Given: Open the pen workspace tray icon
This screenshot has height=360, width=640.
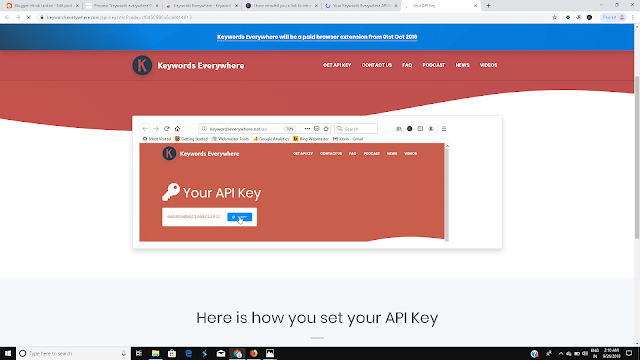Looking at the screenshot, I should tap(549, 353).
